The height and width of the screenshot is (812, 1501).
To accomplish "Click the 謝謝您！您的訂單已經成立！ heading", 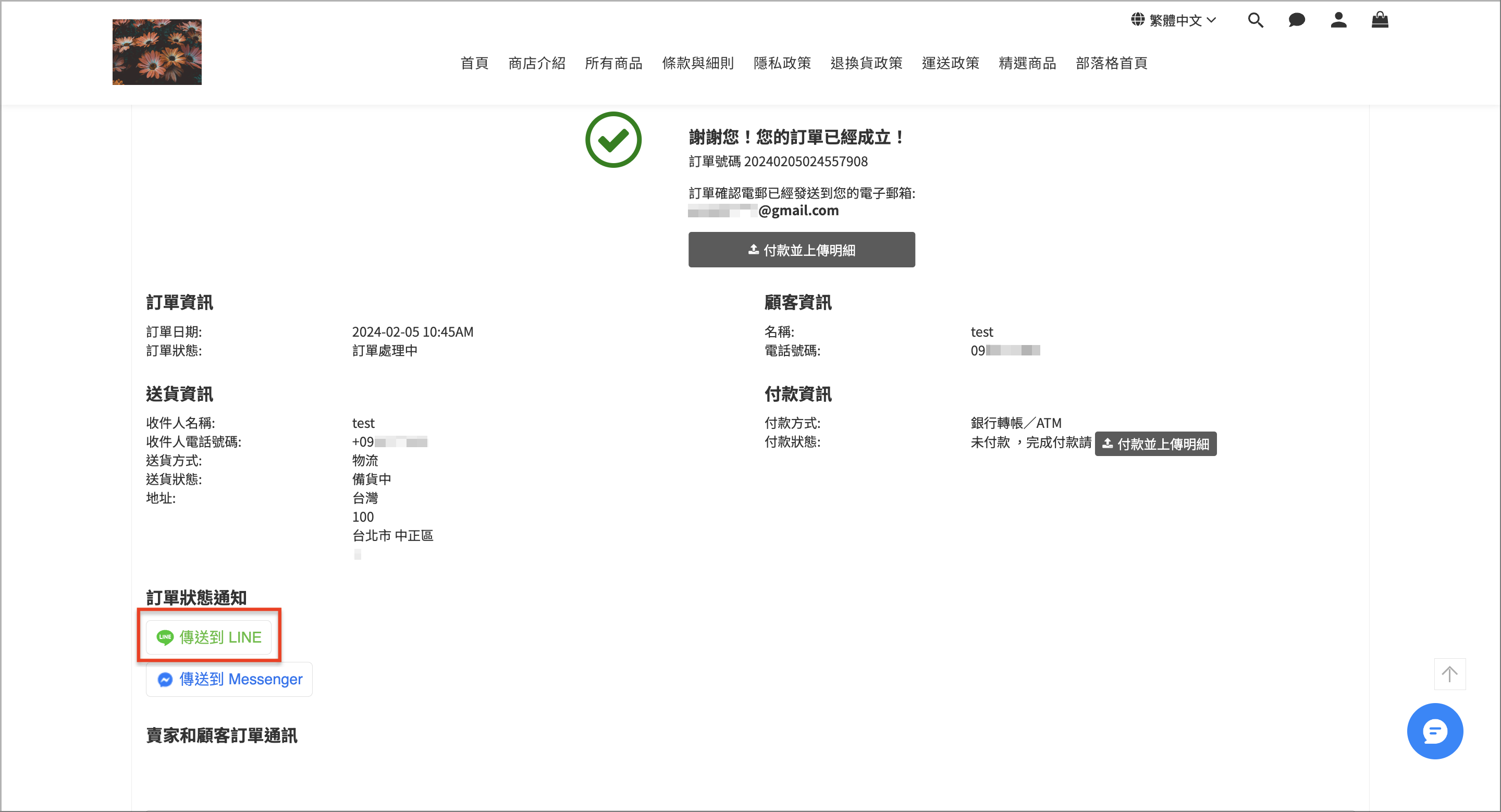I will click(x=797, y=138).
